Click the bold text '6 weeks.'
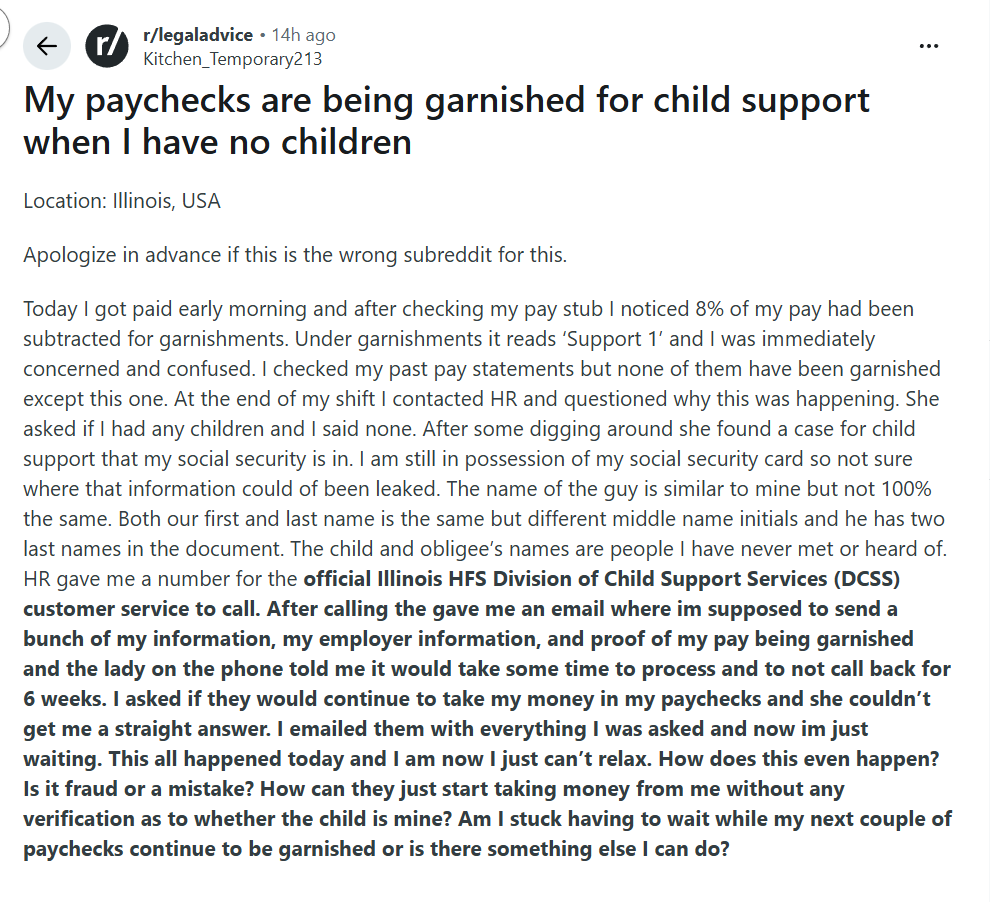Image resolution: width=990 pixels, height=902 pixels. 65,699
